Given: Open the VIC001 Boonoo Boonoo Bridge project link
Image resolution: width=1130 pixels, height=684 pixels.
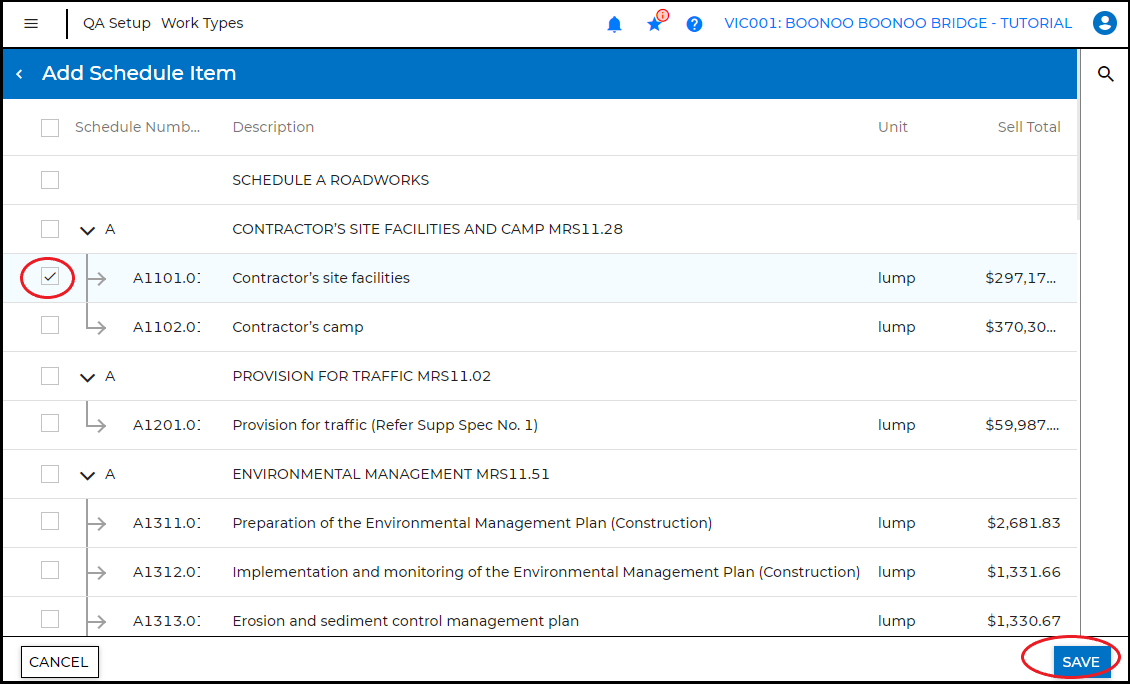Looking at the screenshot, I should (x=898, y=23).
